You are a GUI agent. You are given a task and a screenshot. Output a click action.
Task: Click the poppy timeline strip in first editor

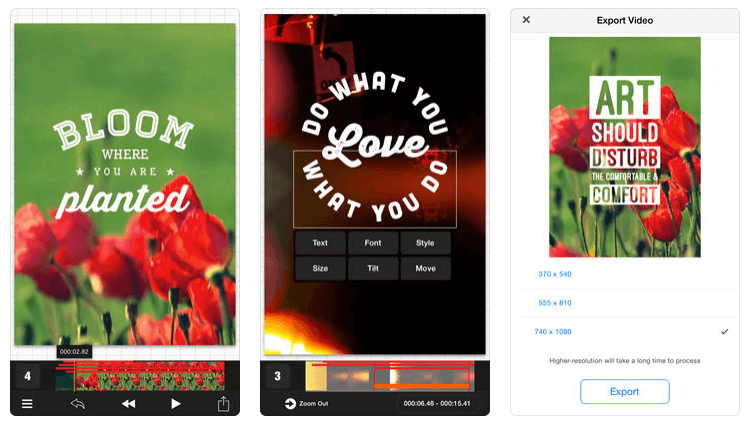[140, 376]
